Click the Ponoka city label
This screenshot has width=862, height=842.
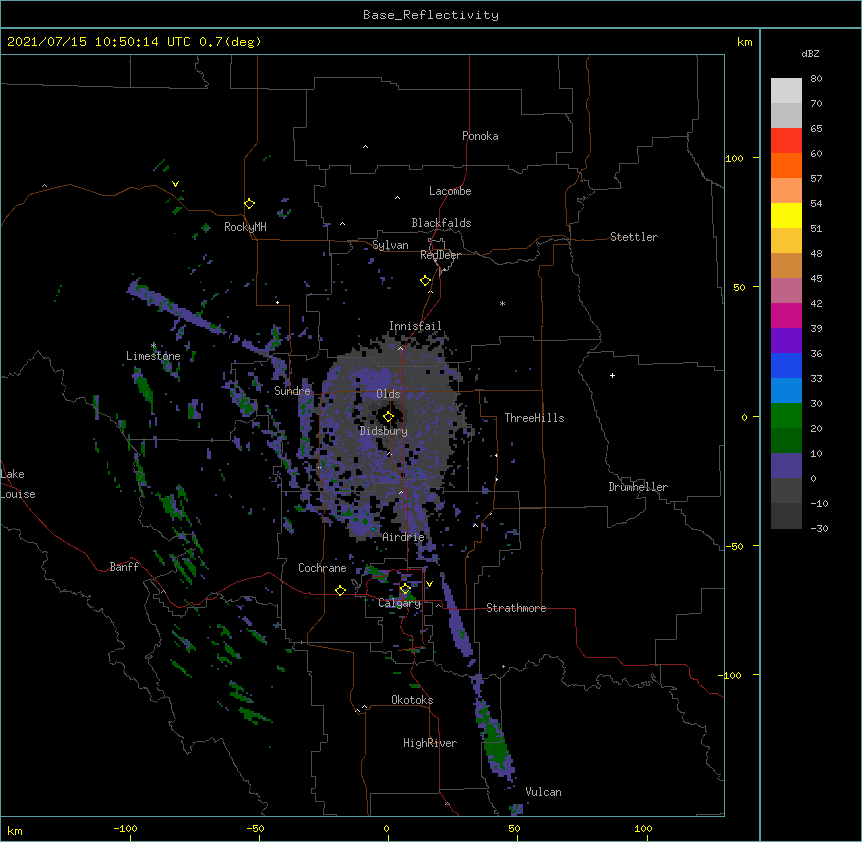pyautogui.click(x=480, y=136)
